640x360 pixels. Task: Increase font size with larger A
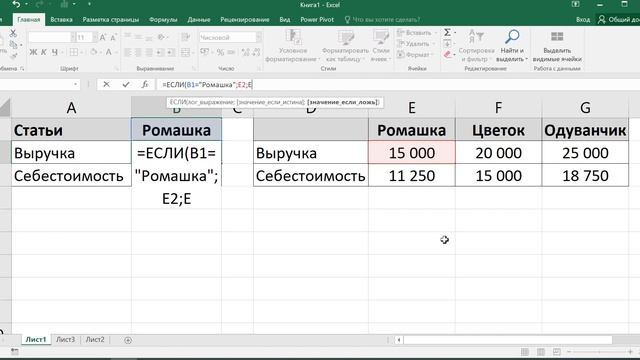pyautogui.click(x=103, y=38)
